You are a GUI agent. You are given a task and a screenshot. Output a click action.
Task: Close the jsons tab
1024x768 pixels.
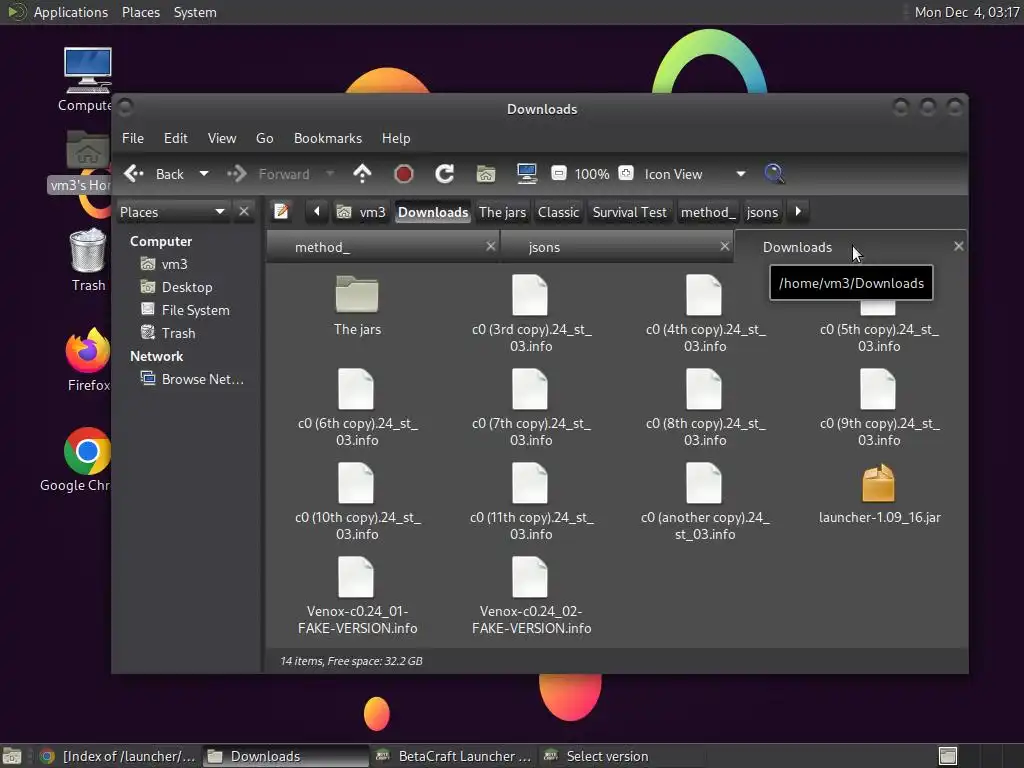(725, 246)
